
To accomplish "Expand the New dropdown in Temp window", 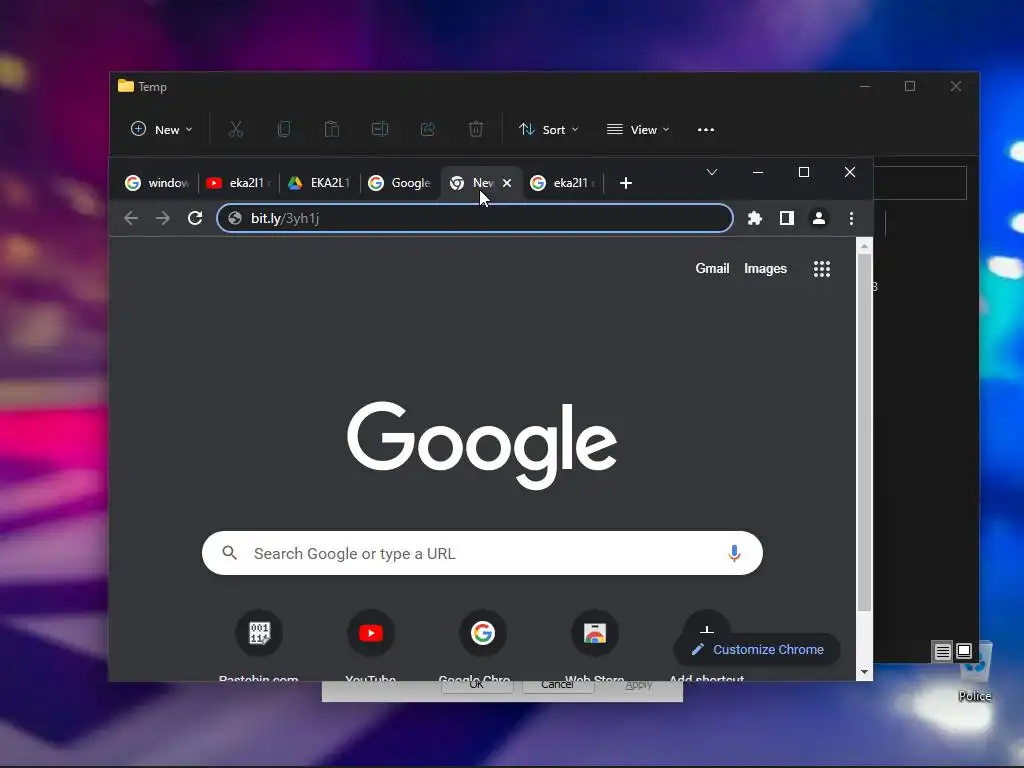I will tap(161, 129).
